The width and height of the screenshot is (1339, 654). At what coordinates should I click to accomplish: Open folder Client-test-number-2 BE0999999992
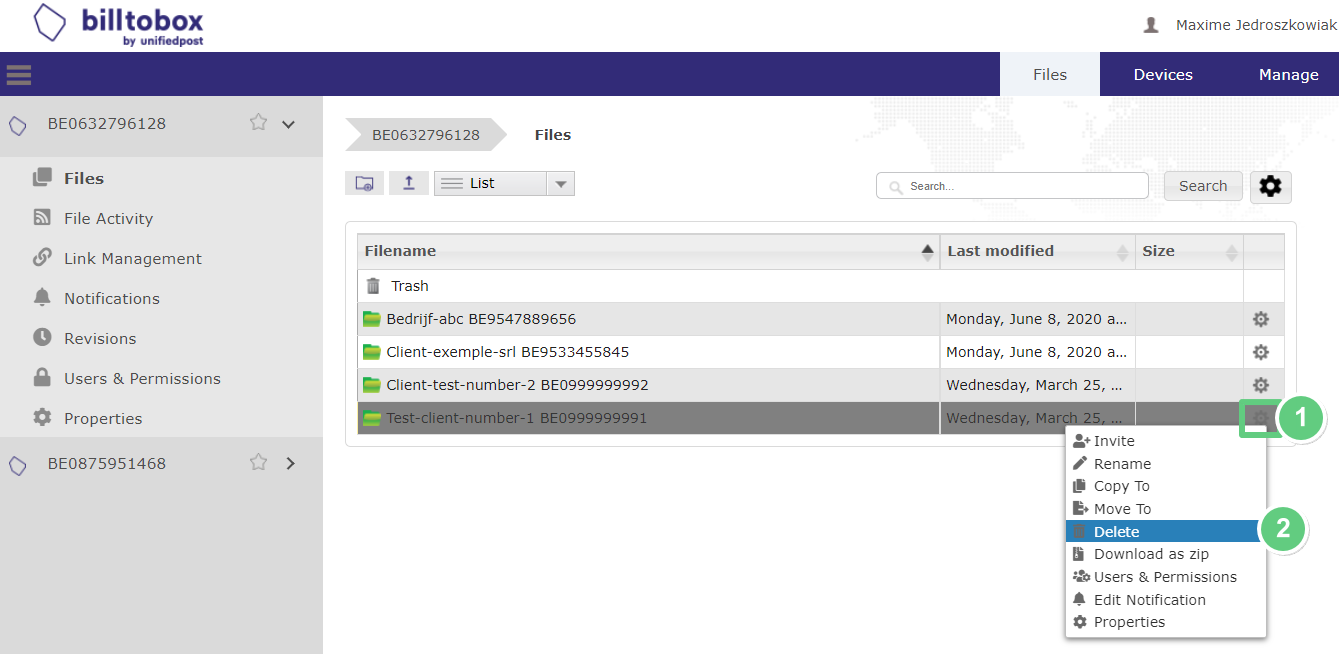tap(517, 385)
